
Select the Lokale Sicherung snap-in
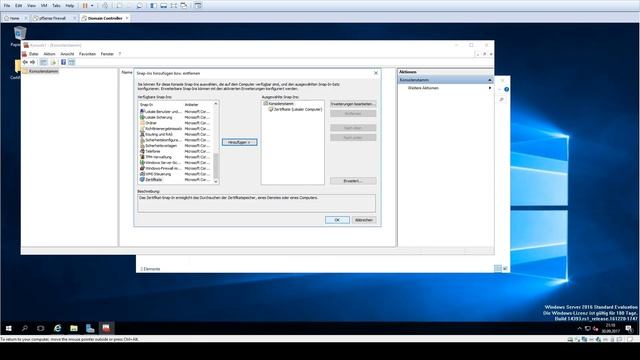[176, 117]
